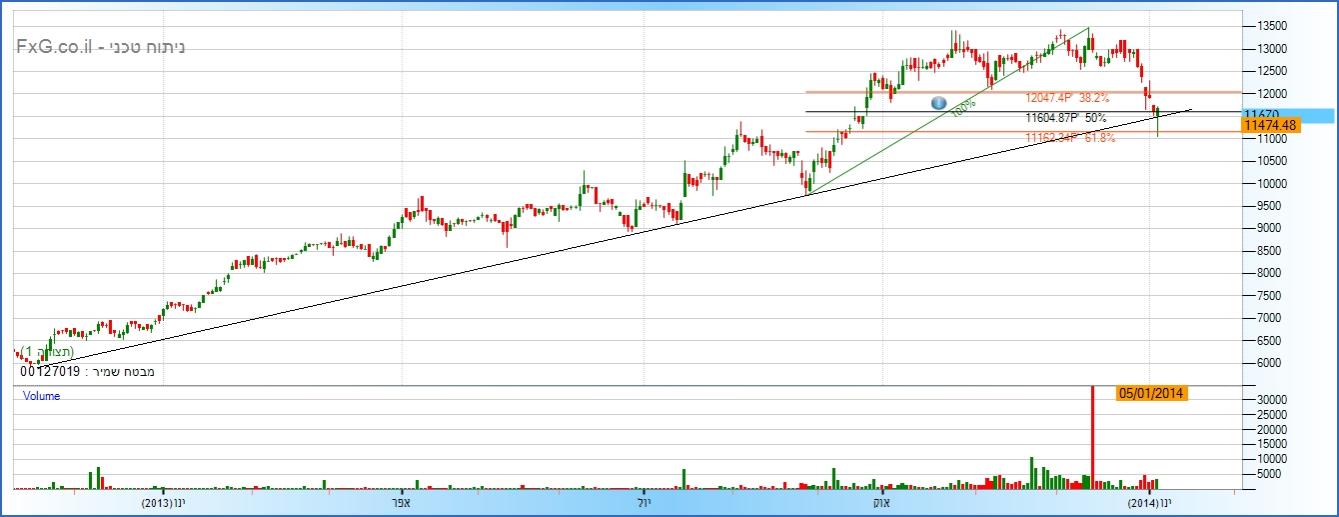
Task: Select the 38.2% Fibonacci level label
Action: coord(1067,98)
